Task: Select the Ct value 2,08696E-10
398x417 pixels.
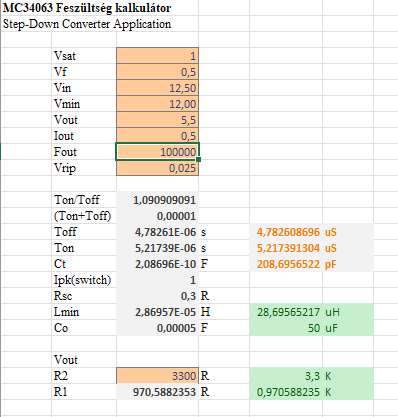Action: (x=157, y=264)
